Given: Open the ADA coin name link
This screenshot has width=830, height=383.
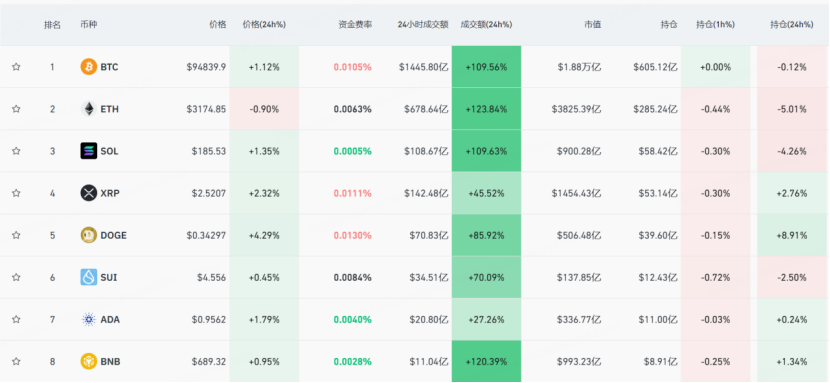Looking at the screenshot, I should coord(110,320).
